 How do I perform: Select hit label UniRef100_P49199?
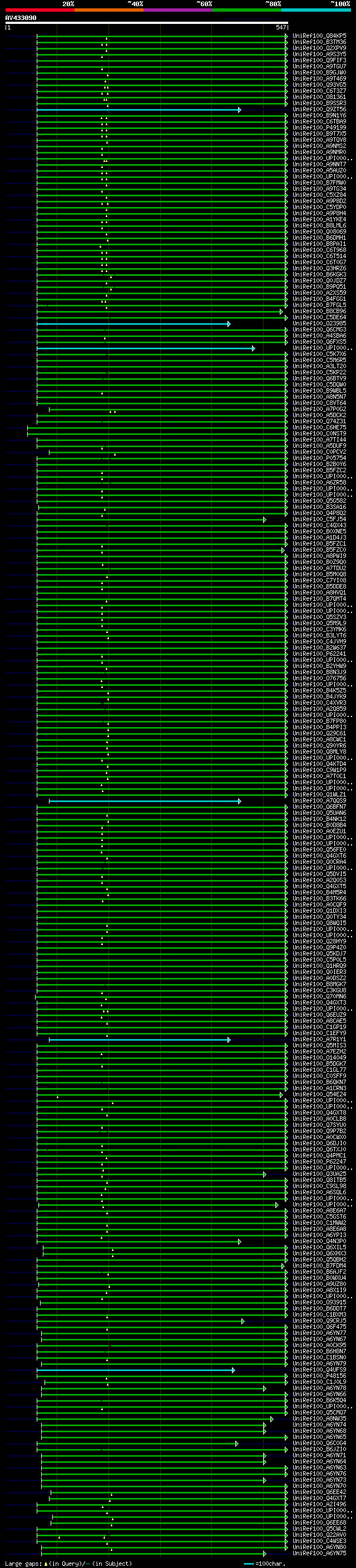click(319, 128)
